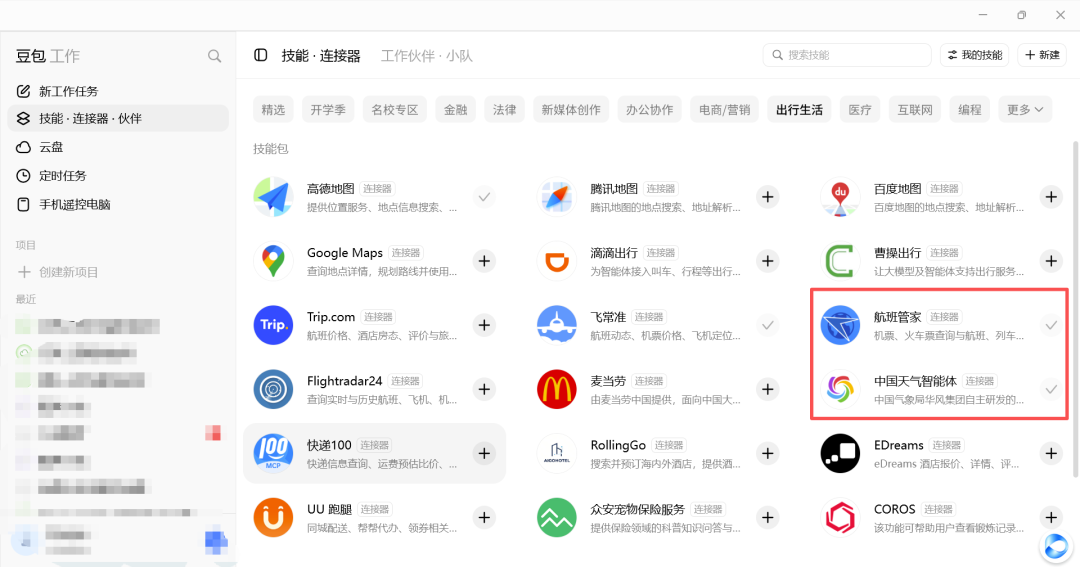1080x567 pixels.
Task: Click the RollingGo hotel icon
Action: point(557,453)
